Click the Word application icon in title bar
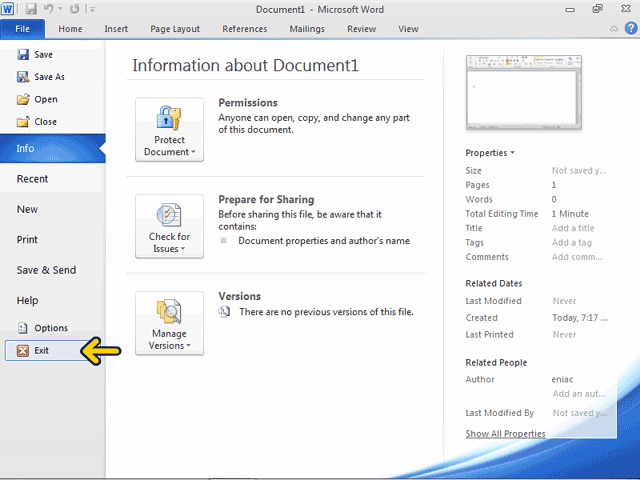This screenshot has height=480, width=640. (x=7, y=9)
